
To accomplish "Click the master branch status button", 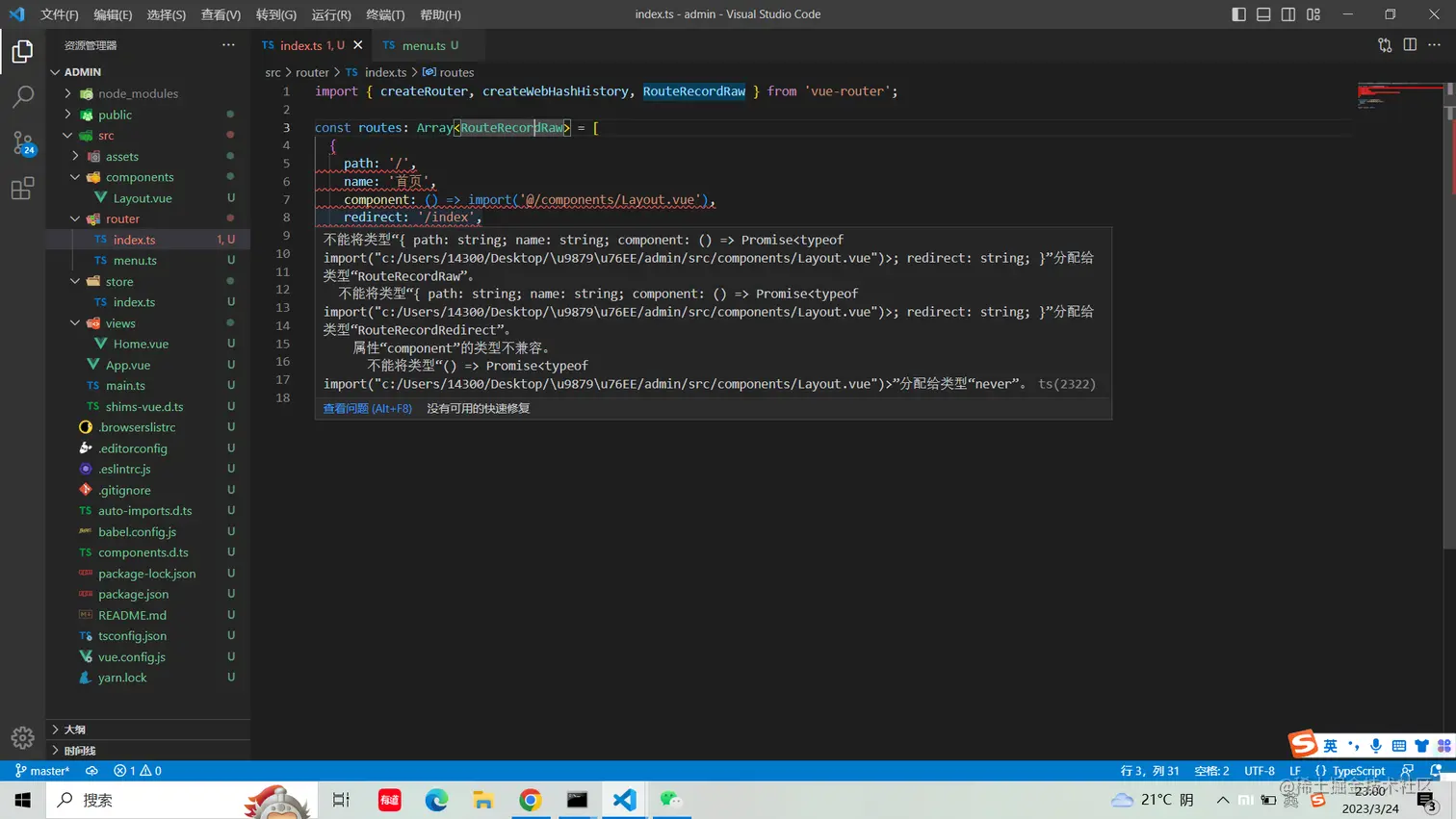I will (42, 771).
